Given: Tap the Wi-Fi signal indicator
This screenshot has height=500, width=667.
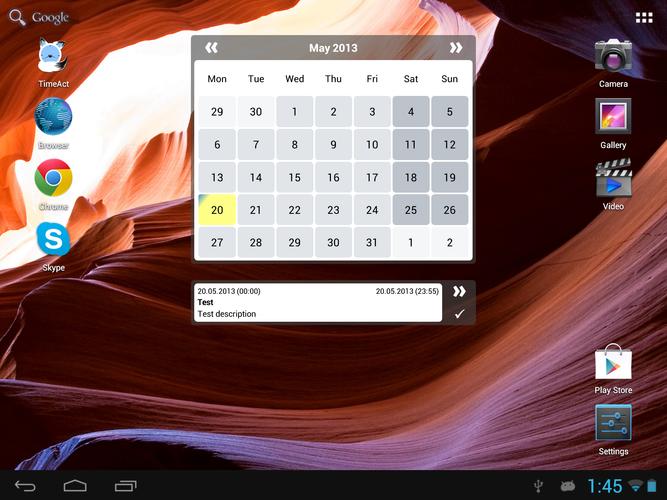Looking at the screenshot, I should (636, 486).
